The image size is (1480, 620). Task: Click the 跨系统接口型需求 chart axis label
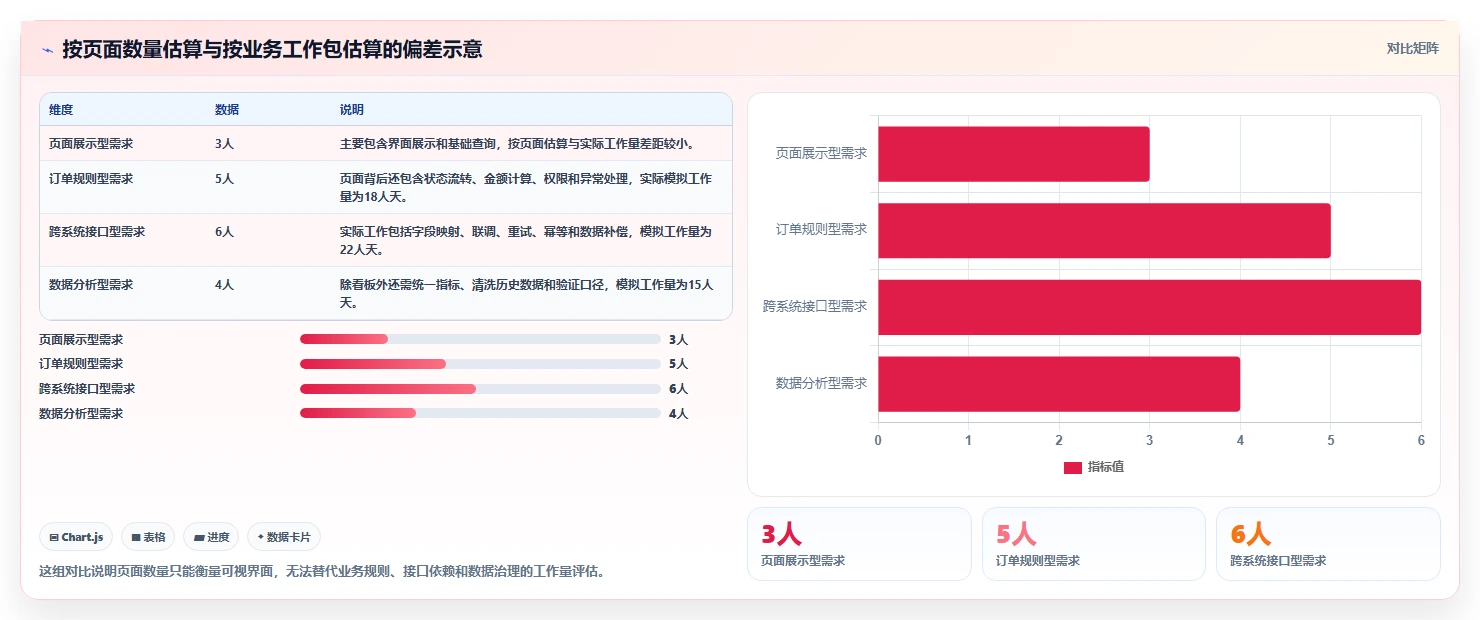coord(815,307)
